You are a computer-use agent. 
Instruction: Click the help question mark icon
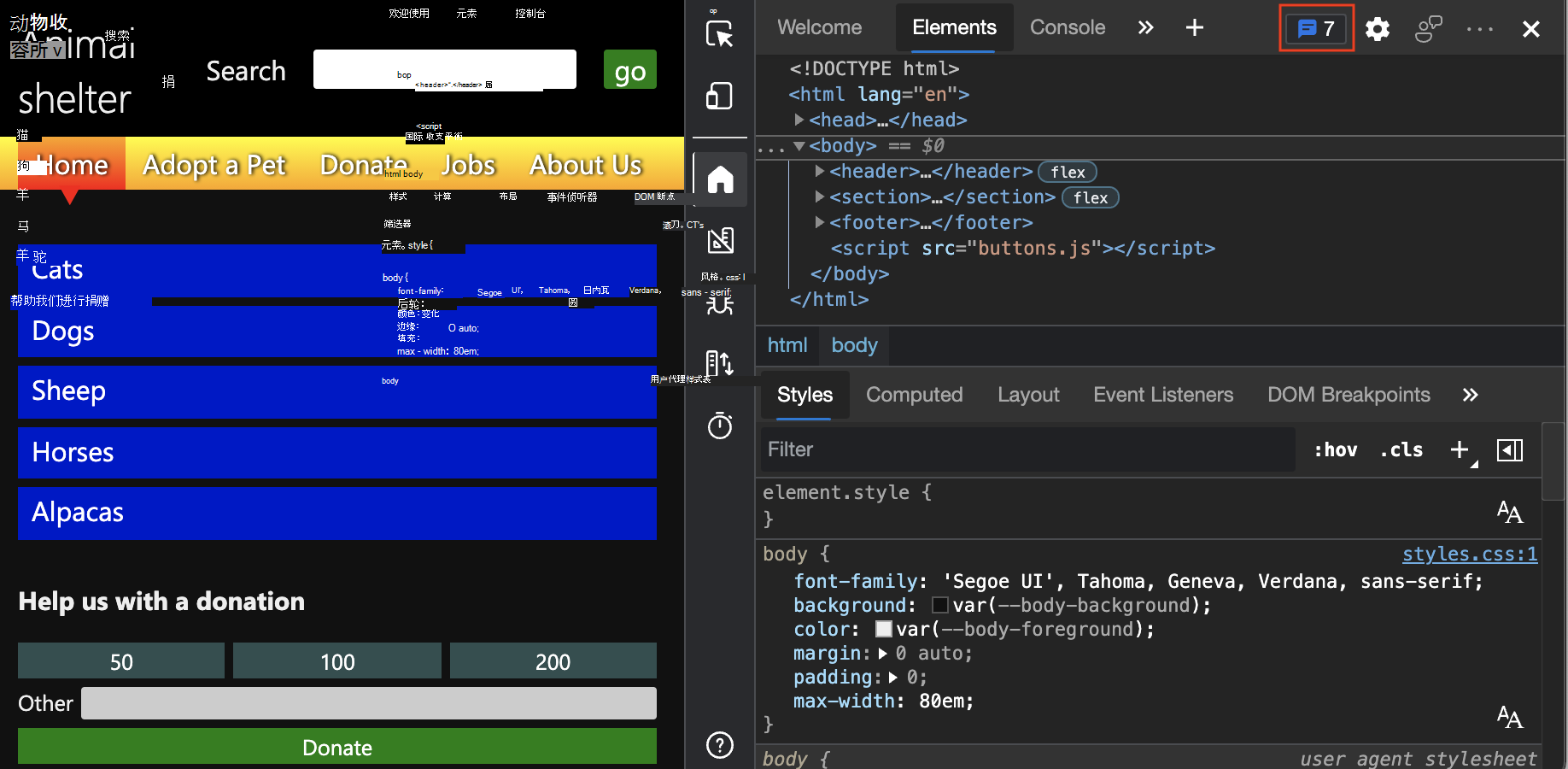(x=720, y=745)
